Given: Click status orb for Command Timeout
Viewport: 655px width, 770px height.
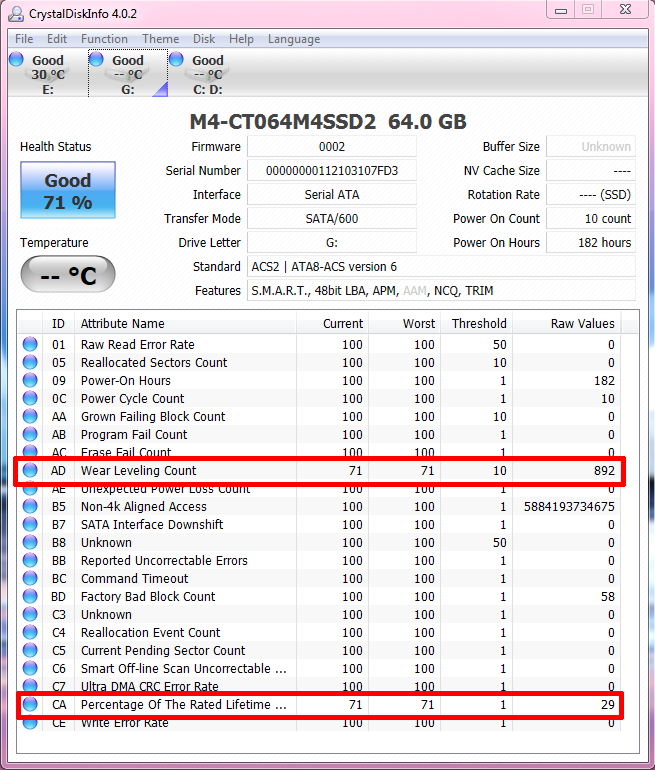Looking at the screenshot, I should point(30,578).
